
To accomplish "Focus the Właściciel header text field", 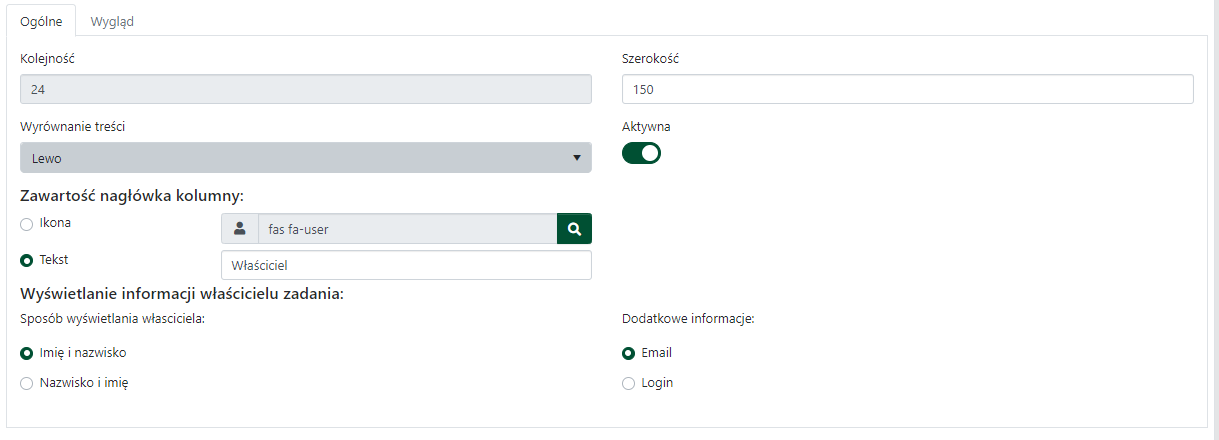I will click(405, 265).
